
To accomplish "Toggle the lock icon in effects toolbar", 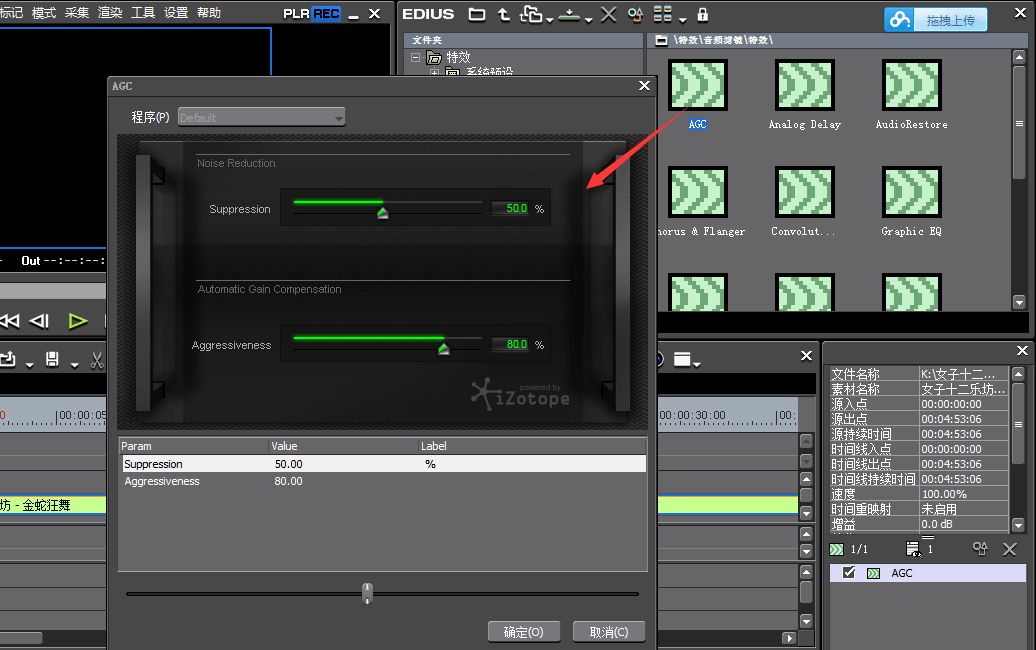I will click(x=702, y=15).
